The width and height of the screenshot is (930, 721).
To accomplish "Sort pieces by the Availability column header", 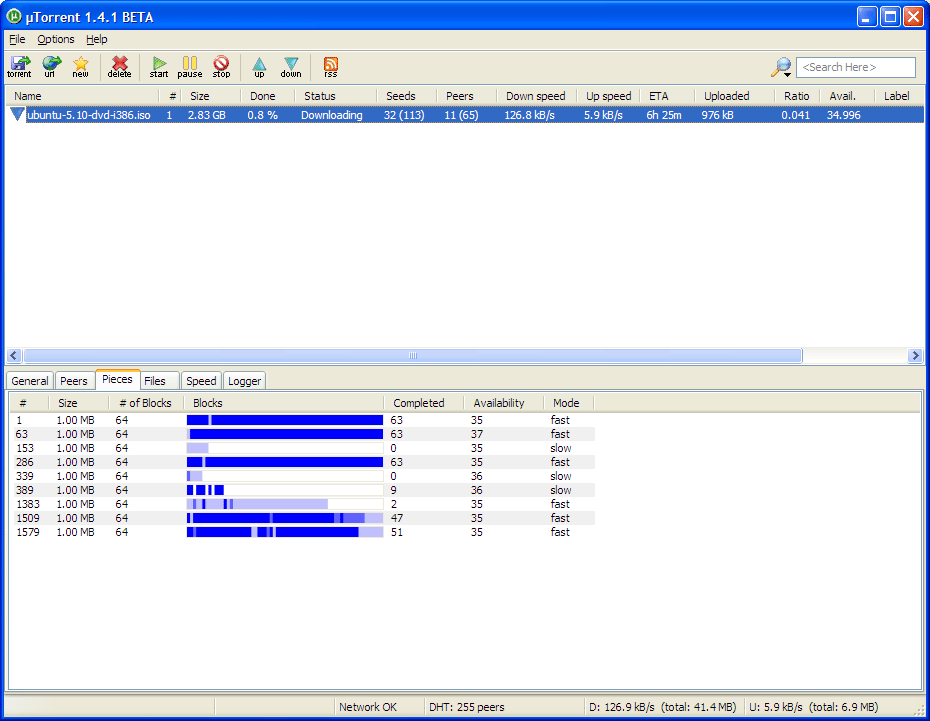I will click(x=504, y=403).
